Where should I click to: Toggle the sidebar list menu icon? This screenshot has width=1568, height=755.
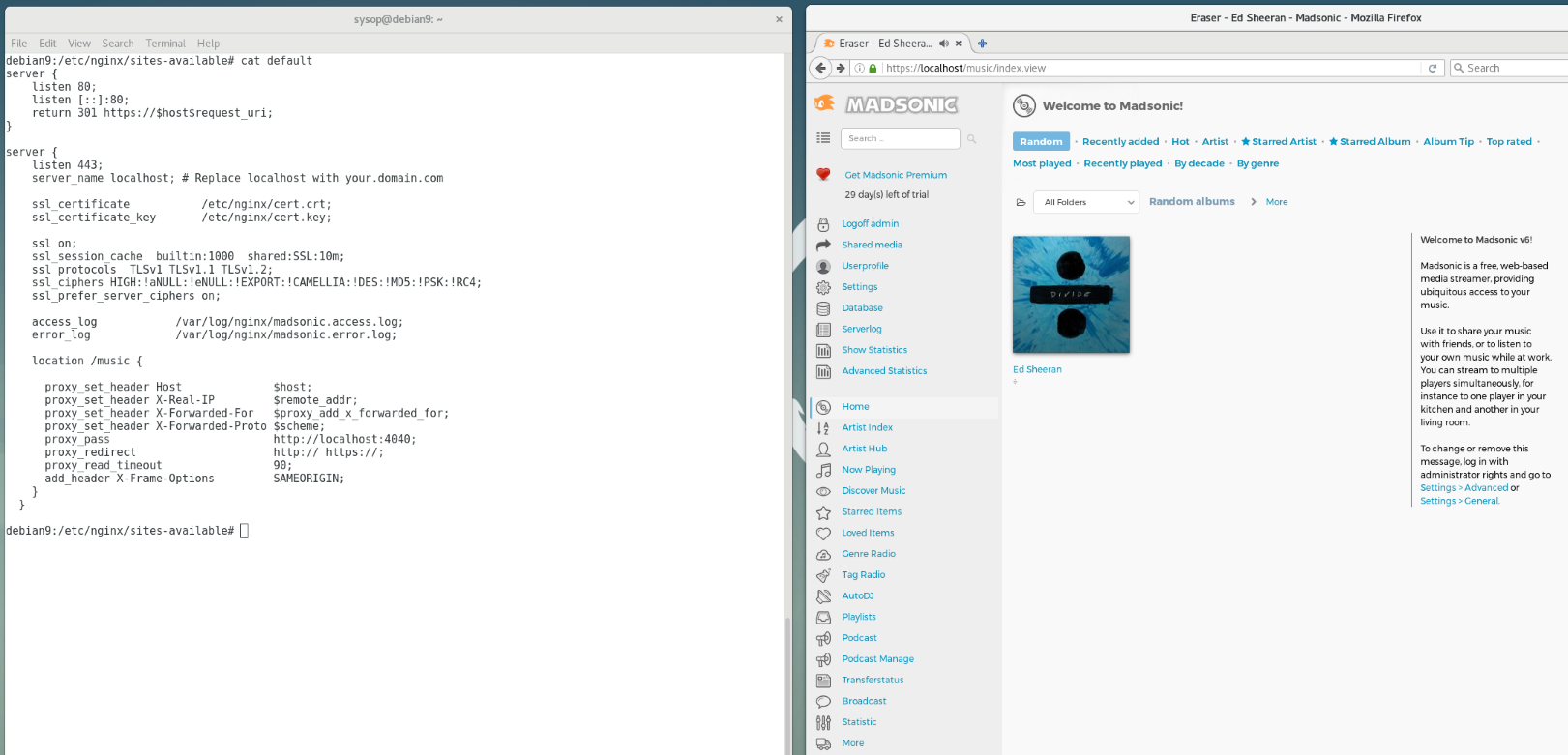[x=823, y=138]
